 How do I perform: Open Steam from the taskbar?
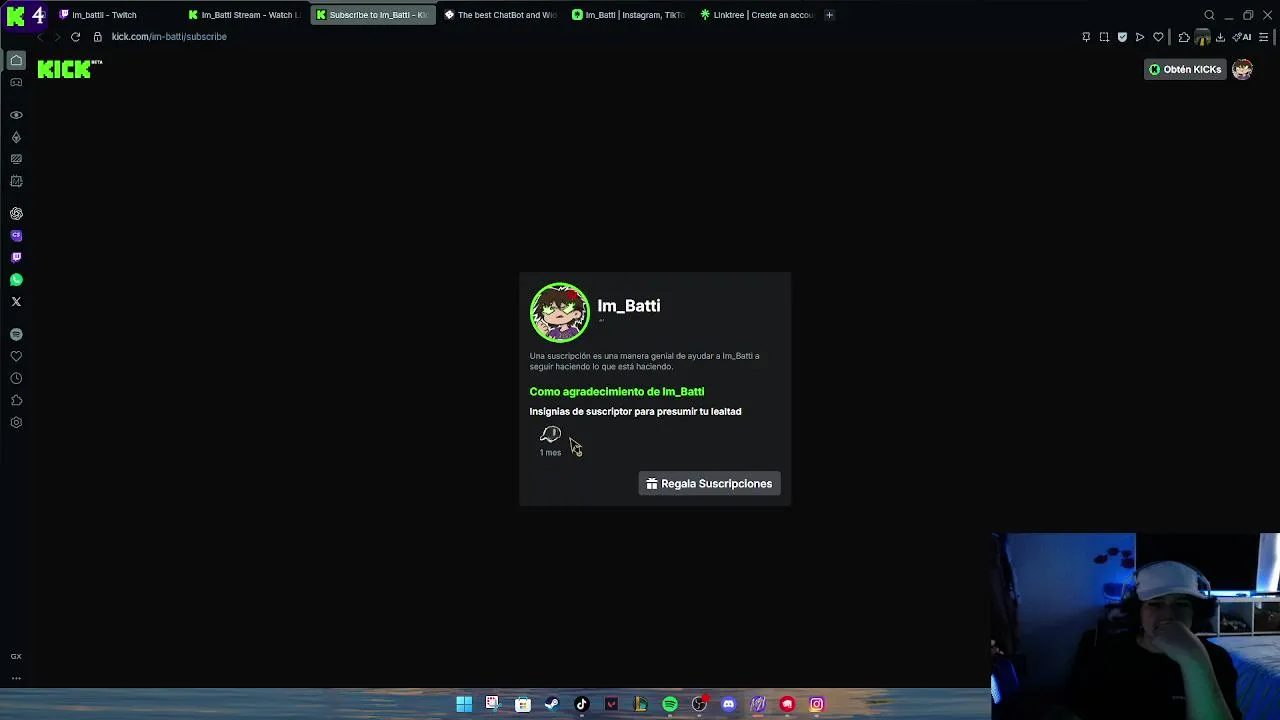552,705
